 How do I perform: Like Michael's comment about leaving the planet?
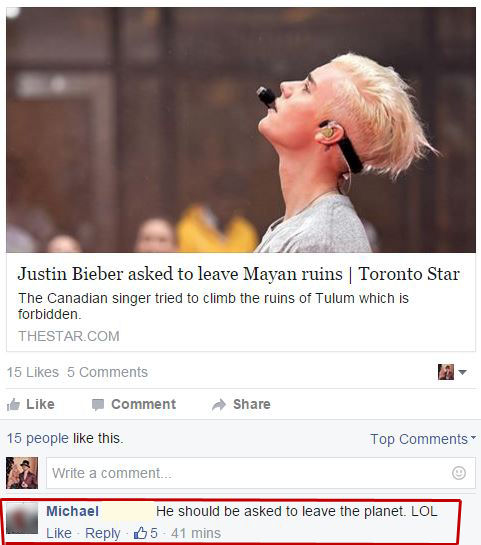59,533
